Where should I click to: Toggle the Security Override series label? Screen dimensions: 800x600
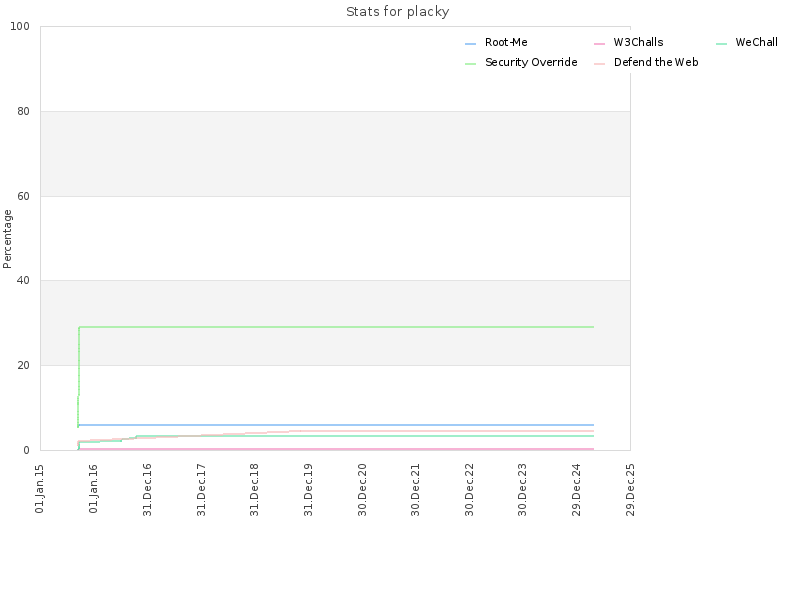pos(531,62)
